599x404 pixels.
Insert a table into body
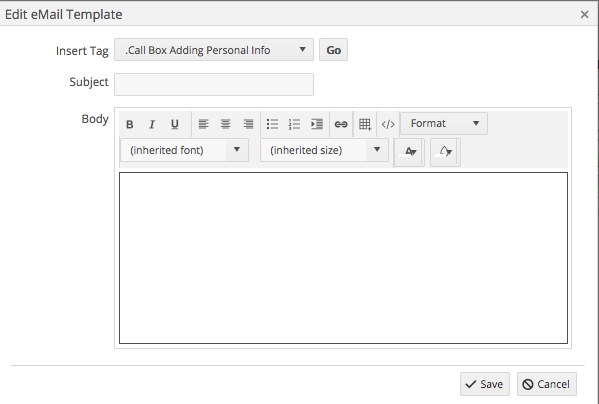[365, 124]
